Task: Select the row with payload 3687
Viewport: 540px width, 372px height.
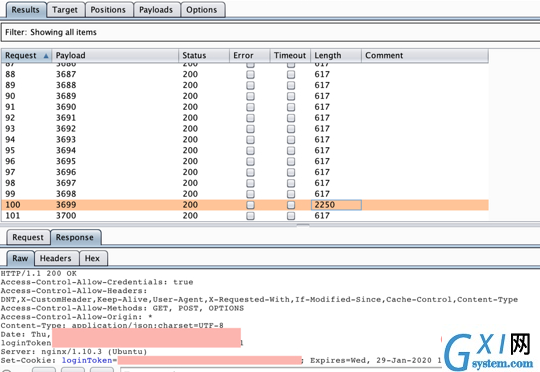Action: (x=245, y=74)
